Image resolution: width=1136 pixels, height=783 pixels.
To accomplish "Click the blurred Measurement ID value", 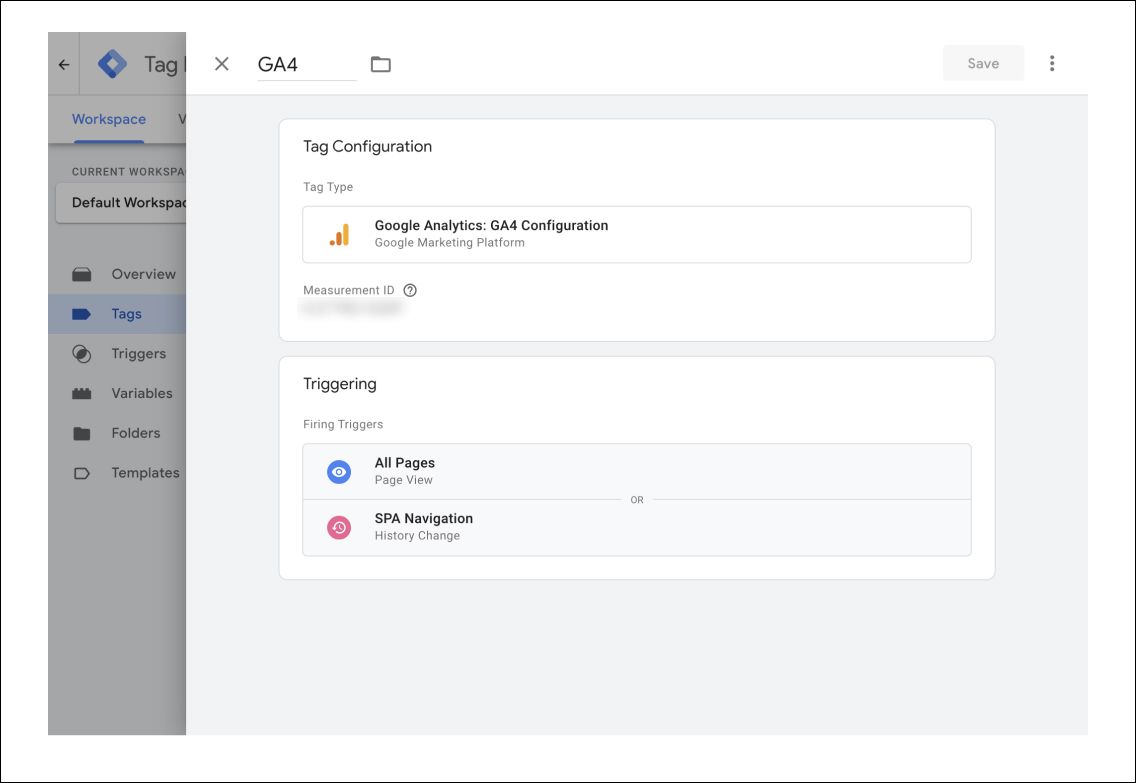I will pos(352,309).
